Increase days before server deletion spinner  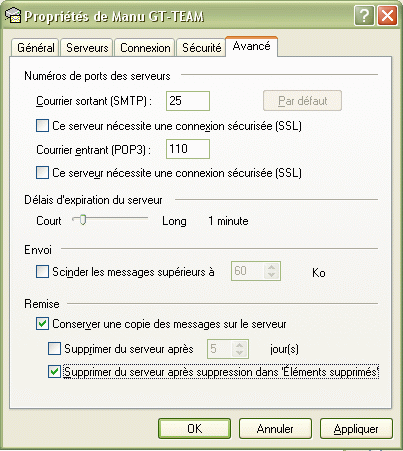coord(239,345)
